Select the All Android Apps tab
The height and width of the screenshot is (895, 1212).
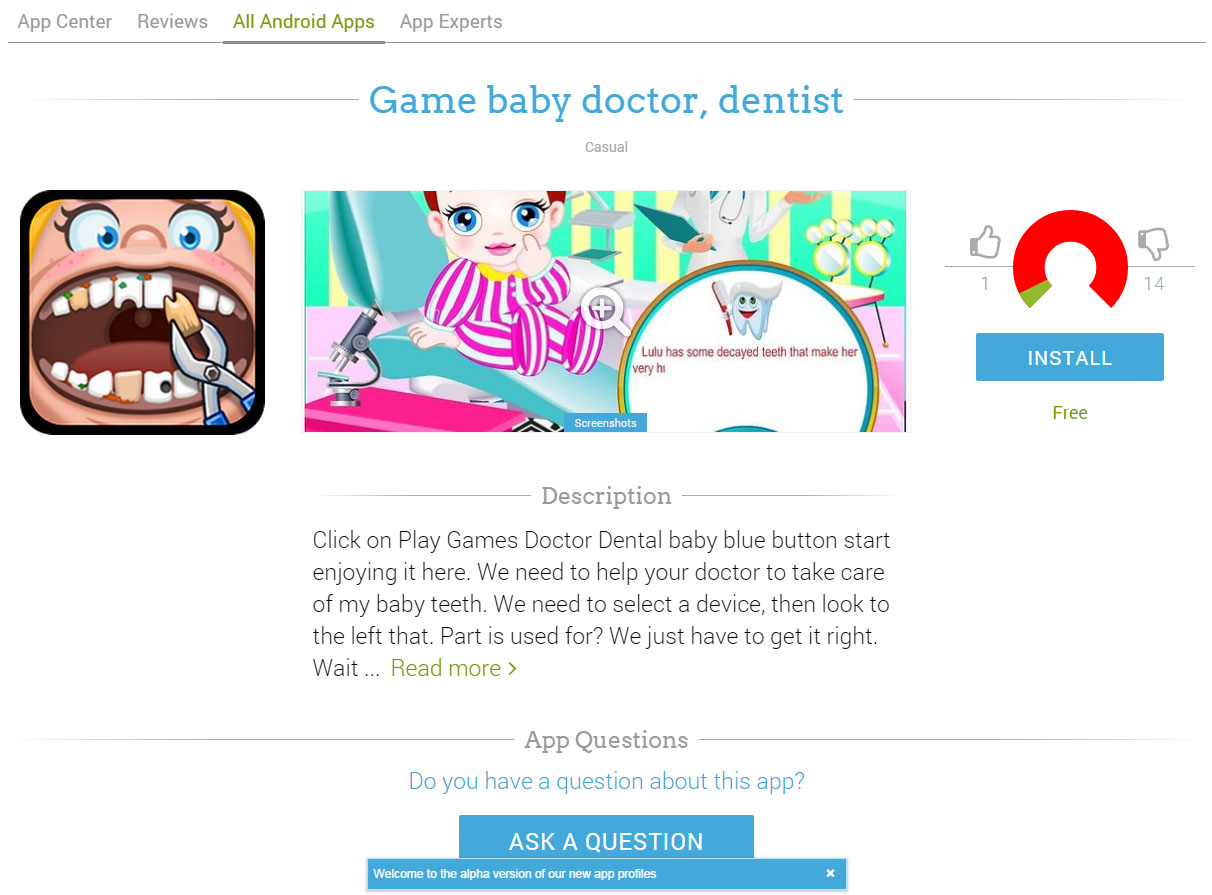point(304,21)
